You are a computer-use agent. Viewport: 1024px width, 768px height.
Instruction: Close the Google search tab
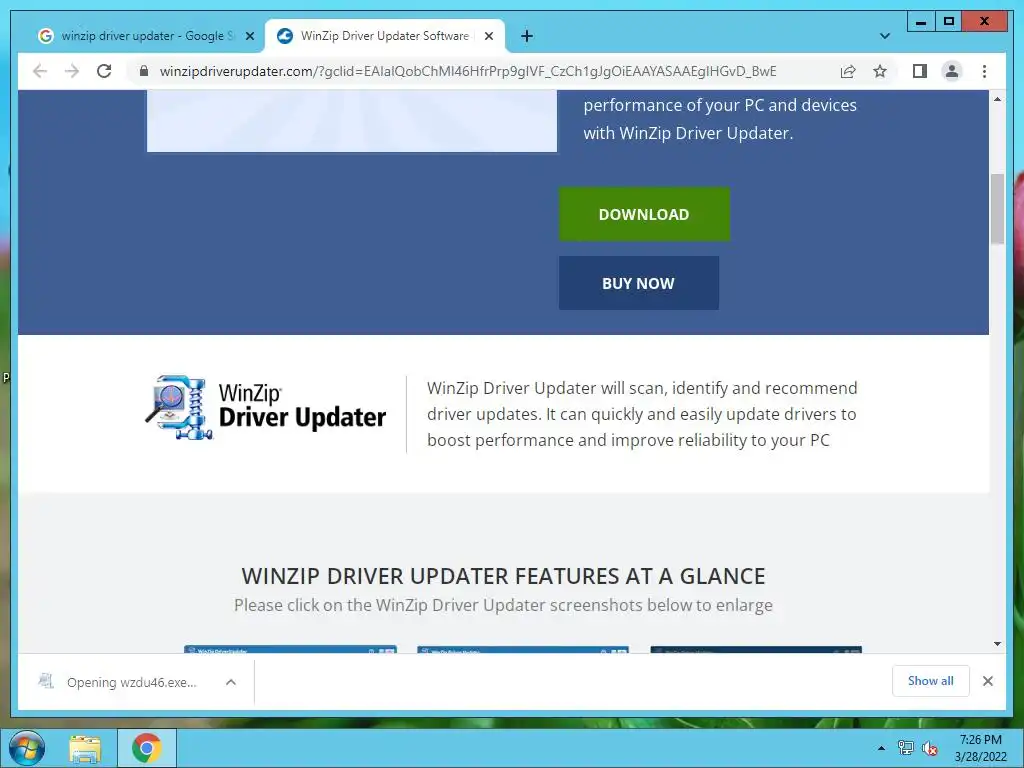click(x=249, y=36)
